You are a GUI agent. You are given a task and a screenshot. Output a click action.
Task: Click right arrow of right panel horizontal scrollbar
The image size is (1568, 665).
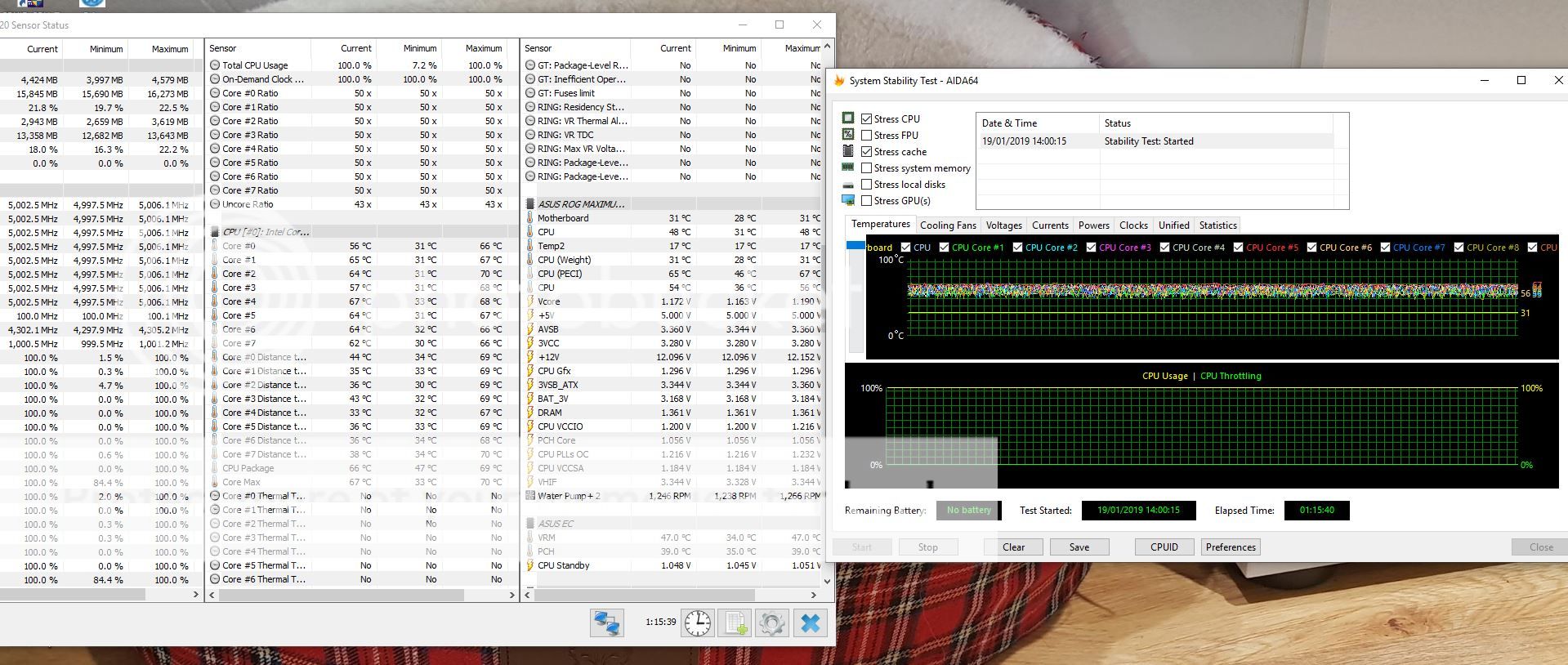814,595
